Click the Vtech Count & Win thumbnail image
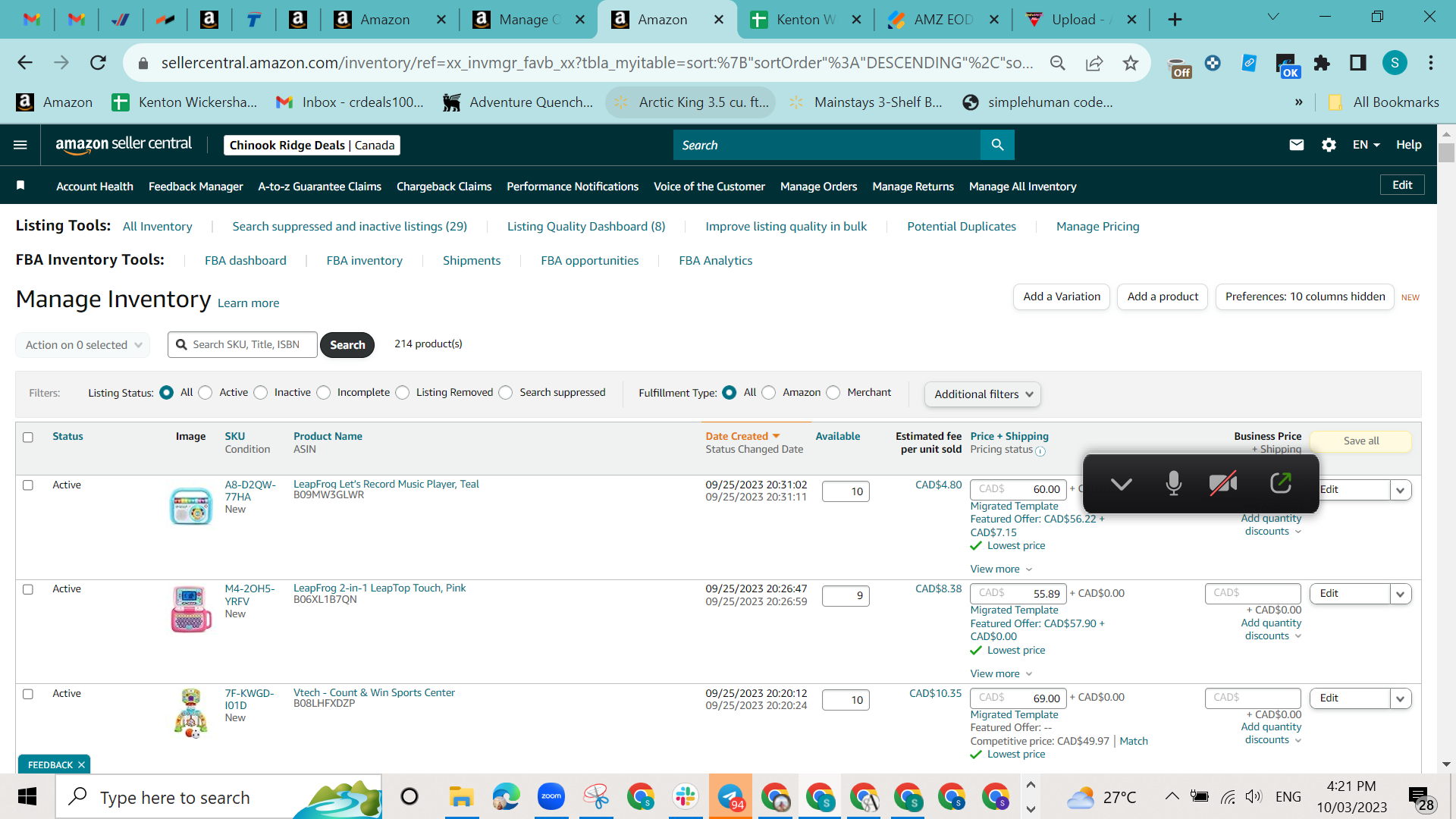 coord(190,713)
